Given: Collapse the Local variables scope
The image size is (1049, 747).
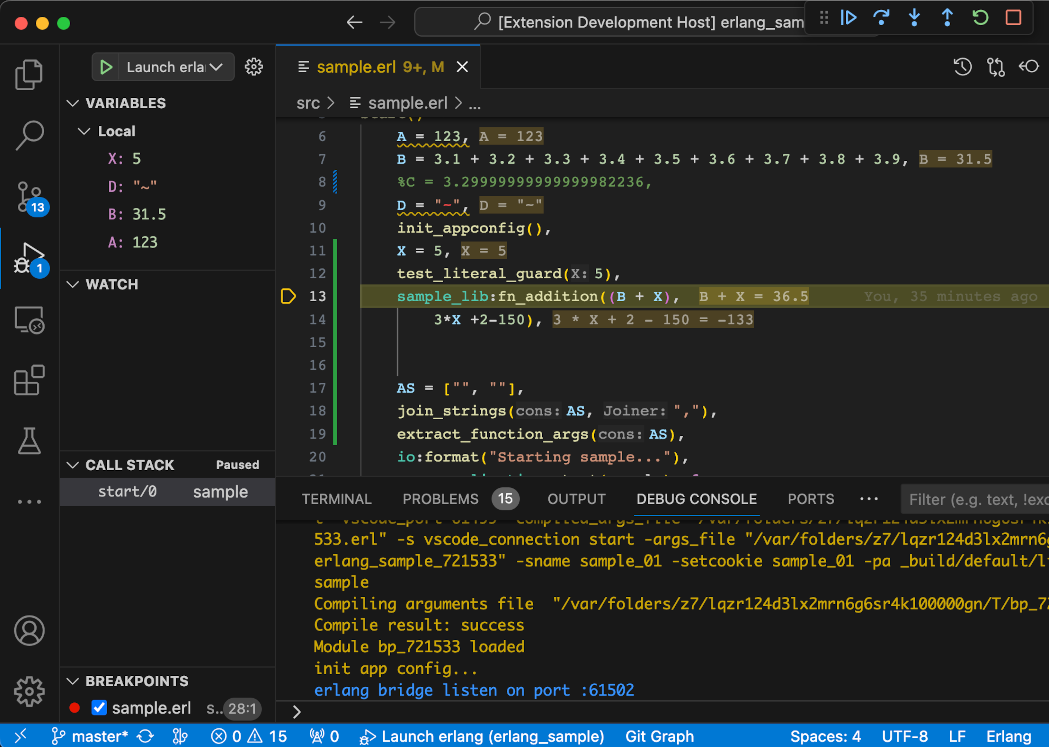Looking at the screenshot, I should (x=84, y=131).
